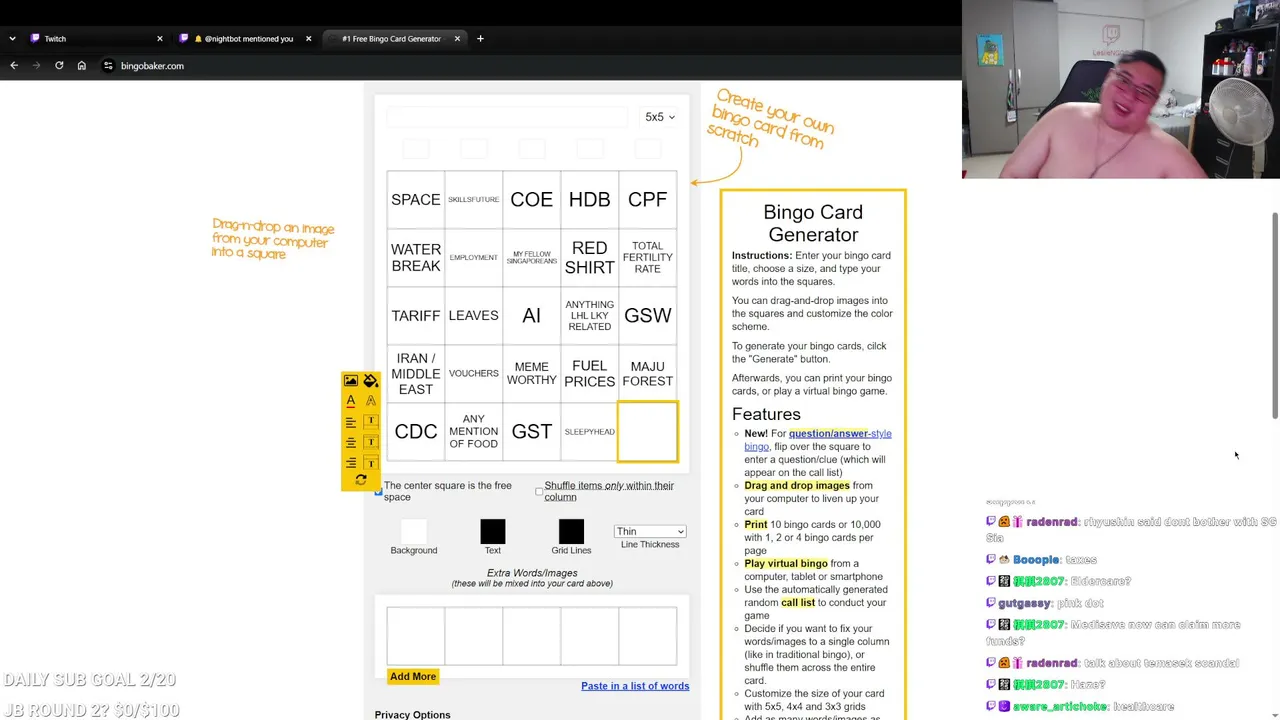Image resolution: width=1280 pixels, height=720 pixels.
Task: Select the SLEEPYHEAD bingo square
Action: tap(590, 432)
